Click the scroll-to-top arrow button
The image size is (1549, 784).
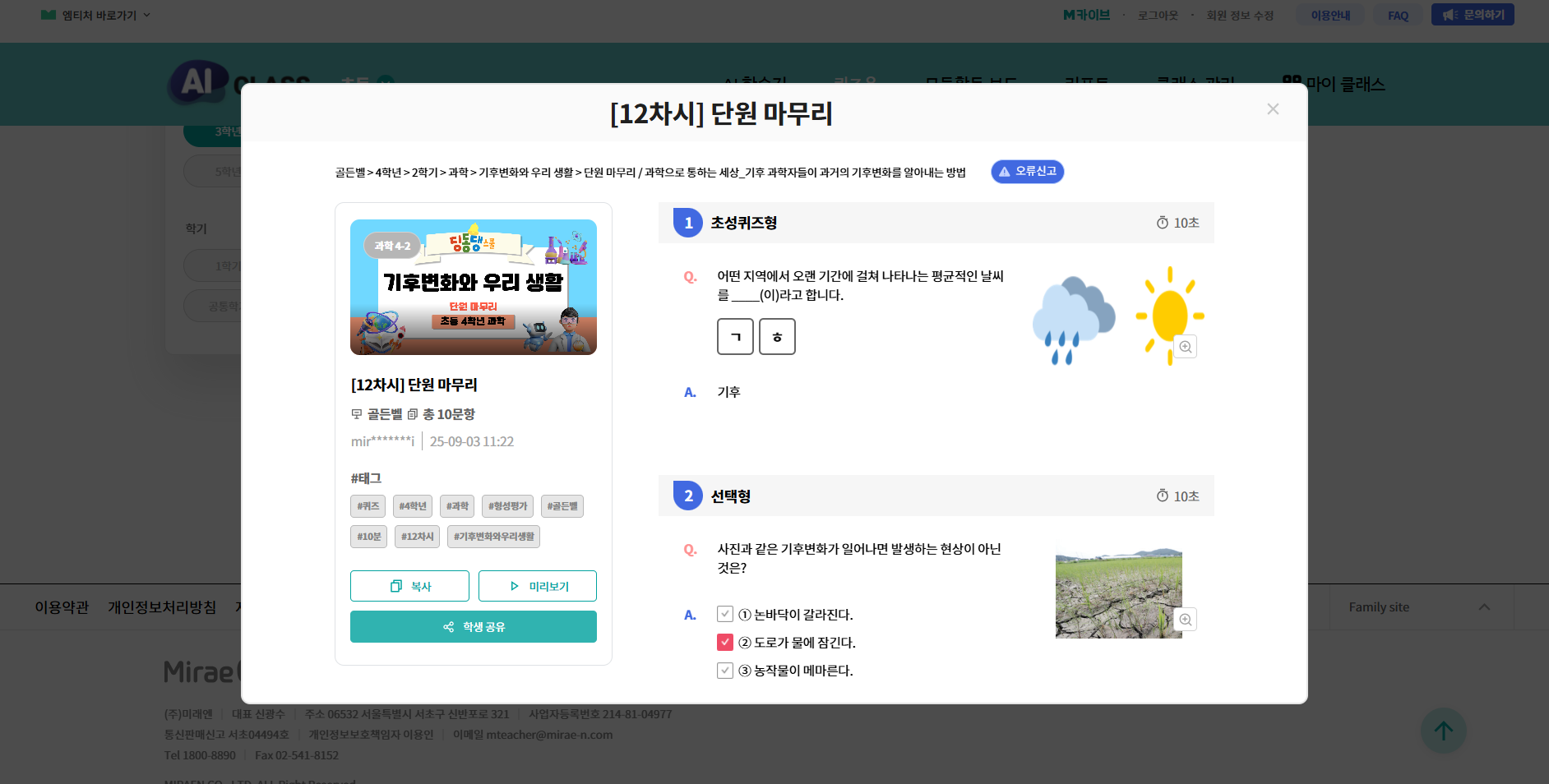pyautogui.click(x=1443, y=731)
